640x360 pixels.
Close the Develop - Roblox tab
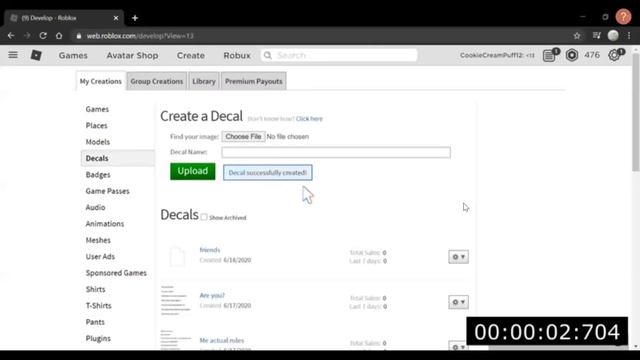[x=116, y=18]
